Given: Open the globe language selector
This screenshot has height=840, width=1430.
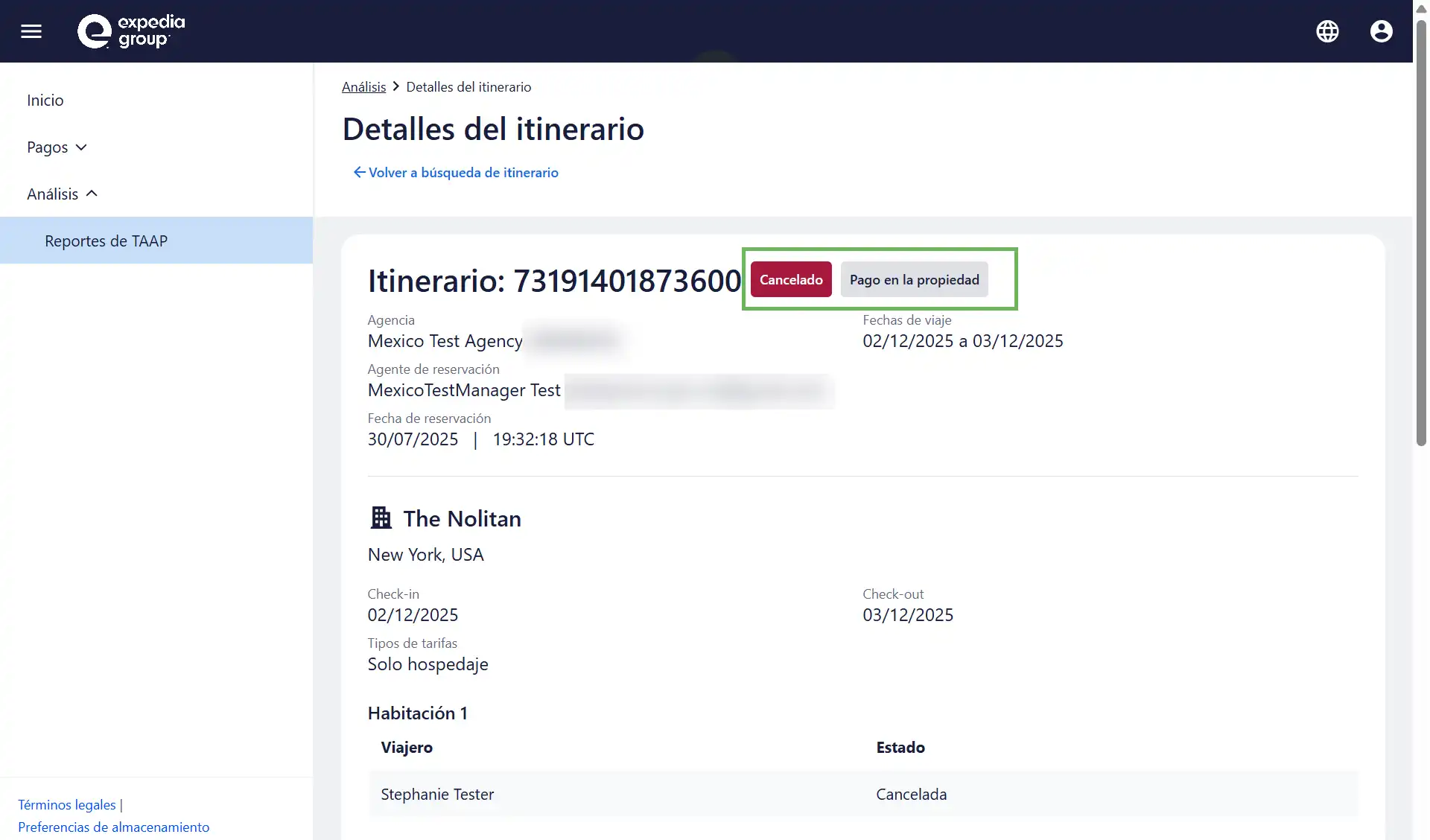Looking at the screenshot, I should pyautogui.click(x=1327, y=31).
